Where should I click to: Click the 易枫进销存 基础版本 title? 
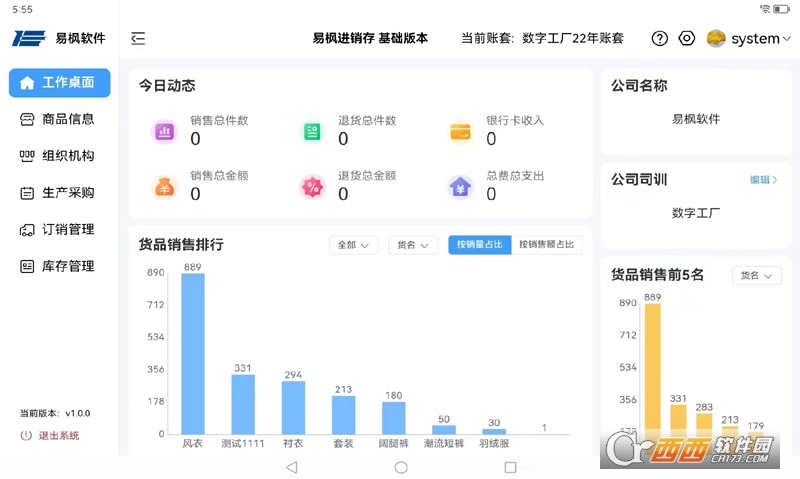370,38
